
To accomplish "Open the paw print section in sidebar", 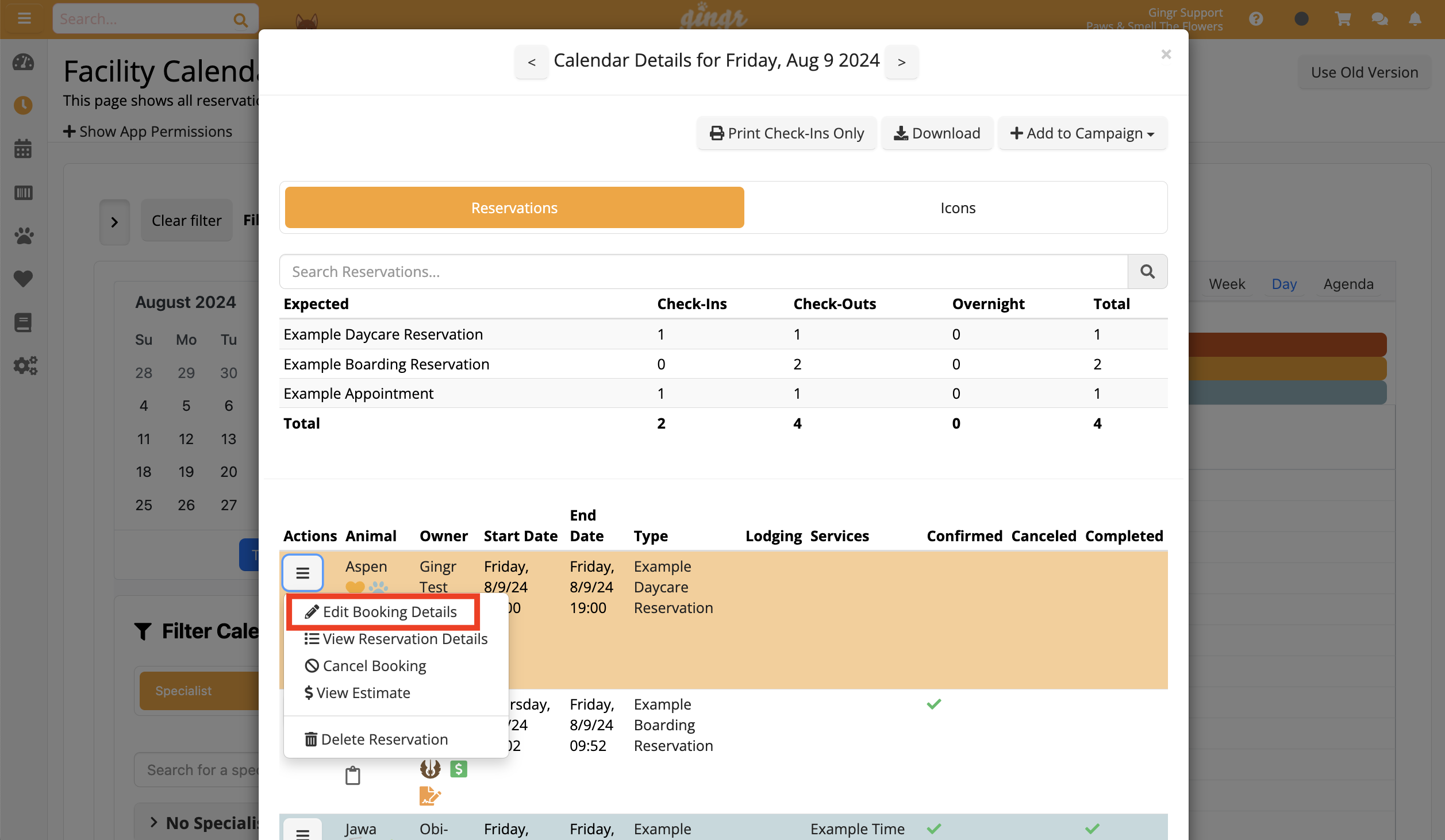I will click(x=23, y=236).
